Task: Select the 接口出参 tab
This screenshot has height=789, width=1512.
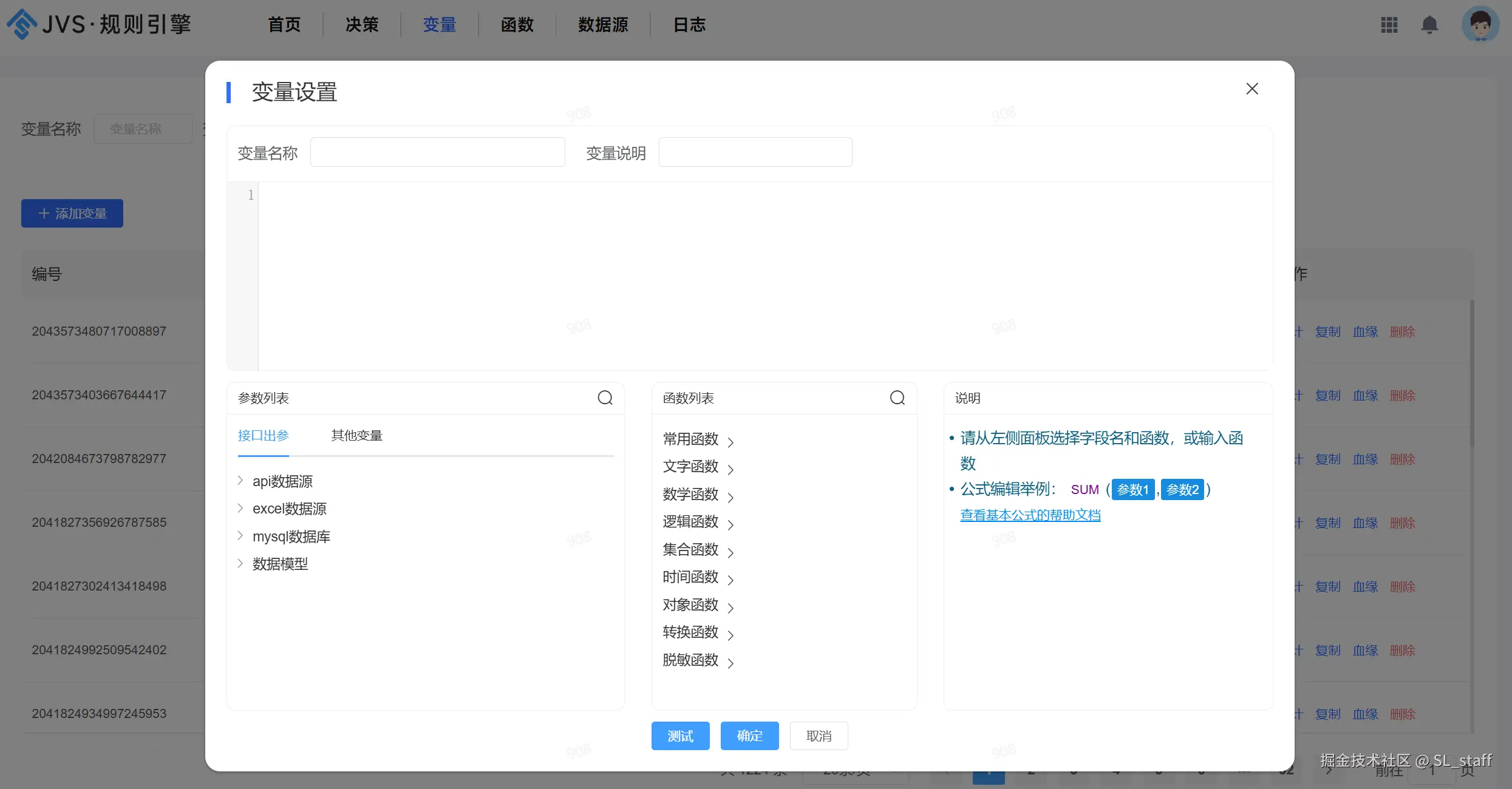Action: (x=263, y=435)
